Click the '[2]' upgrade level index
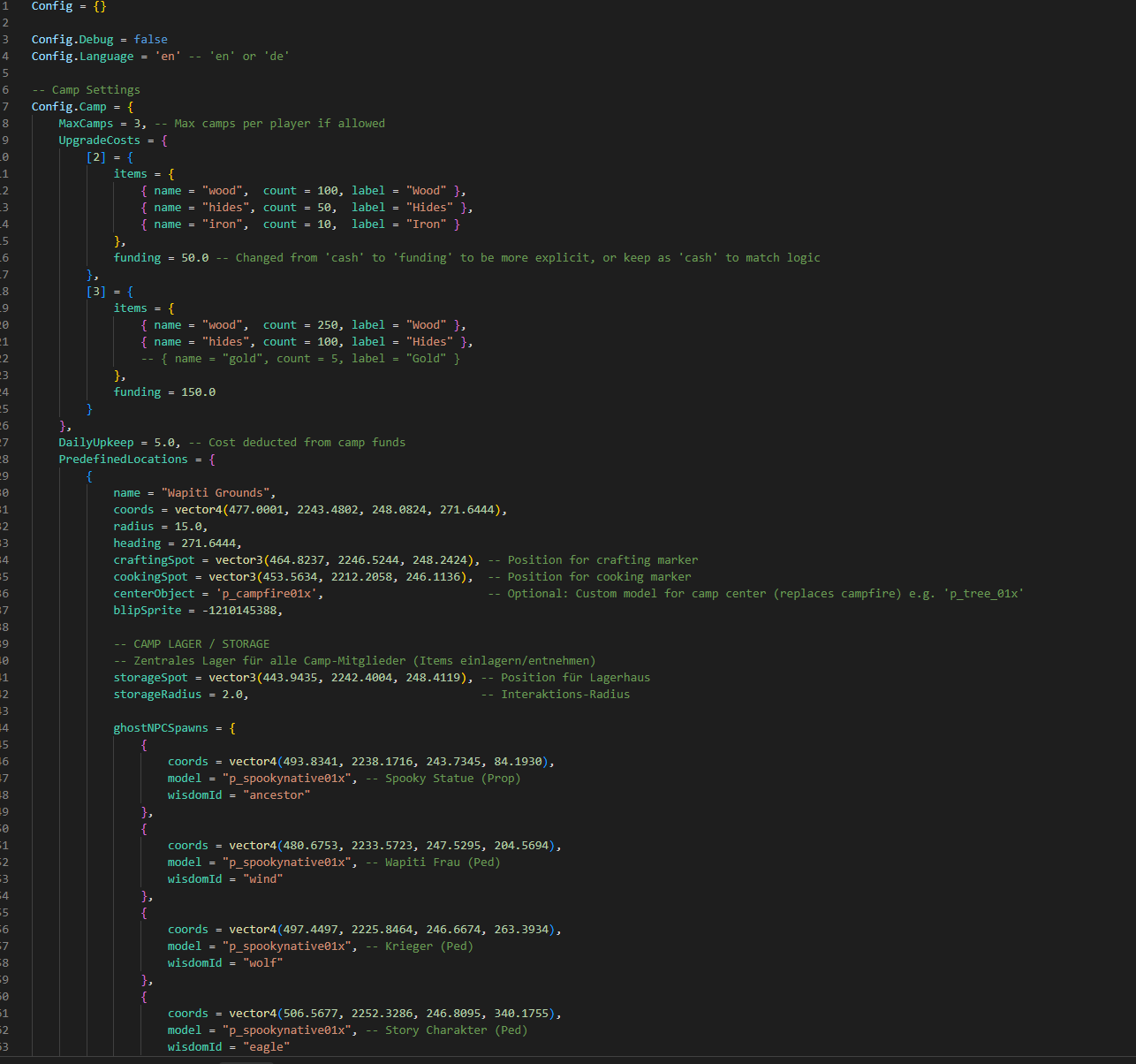The width and height of the screenshot is (1136, 1064). (x=96, y=157)
